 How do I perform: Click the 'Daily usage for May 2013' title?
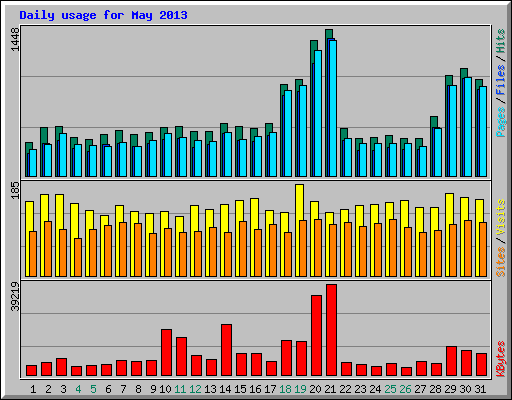[103, 15]
